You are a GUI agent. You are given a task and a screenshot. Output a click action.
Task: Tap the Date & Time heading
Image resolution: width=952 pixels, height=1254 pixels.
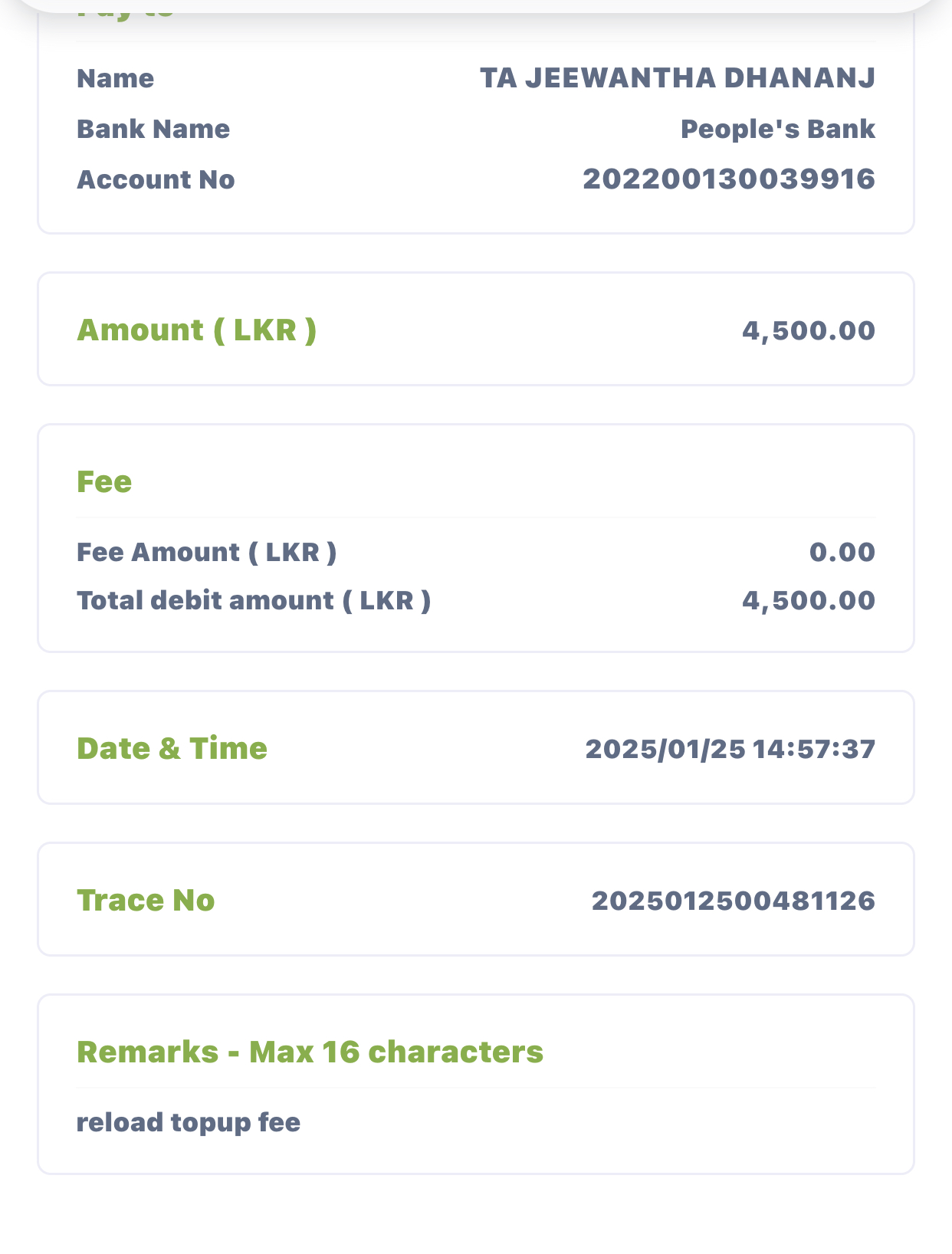click(x=172, y=748)
